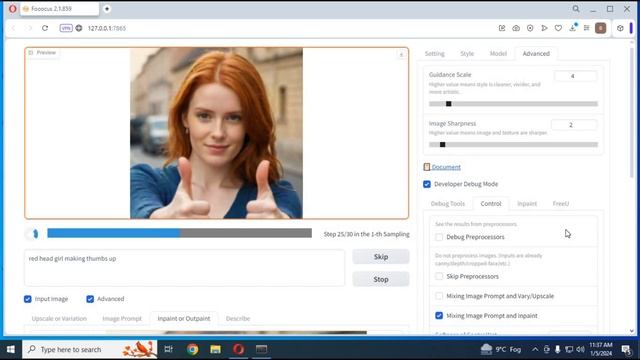Open File Explorer from the taskbar
640x360 pixels.
[x=216, y=349]
